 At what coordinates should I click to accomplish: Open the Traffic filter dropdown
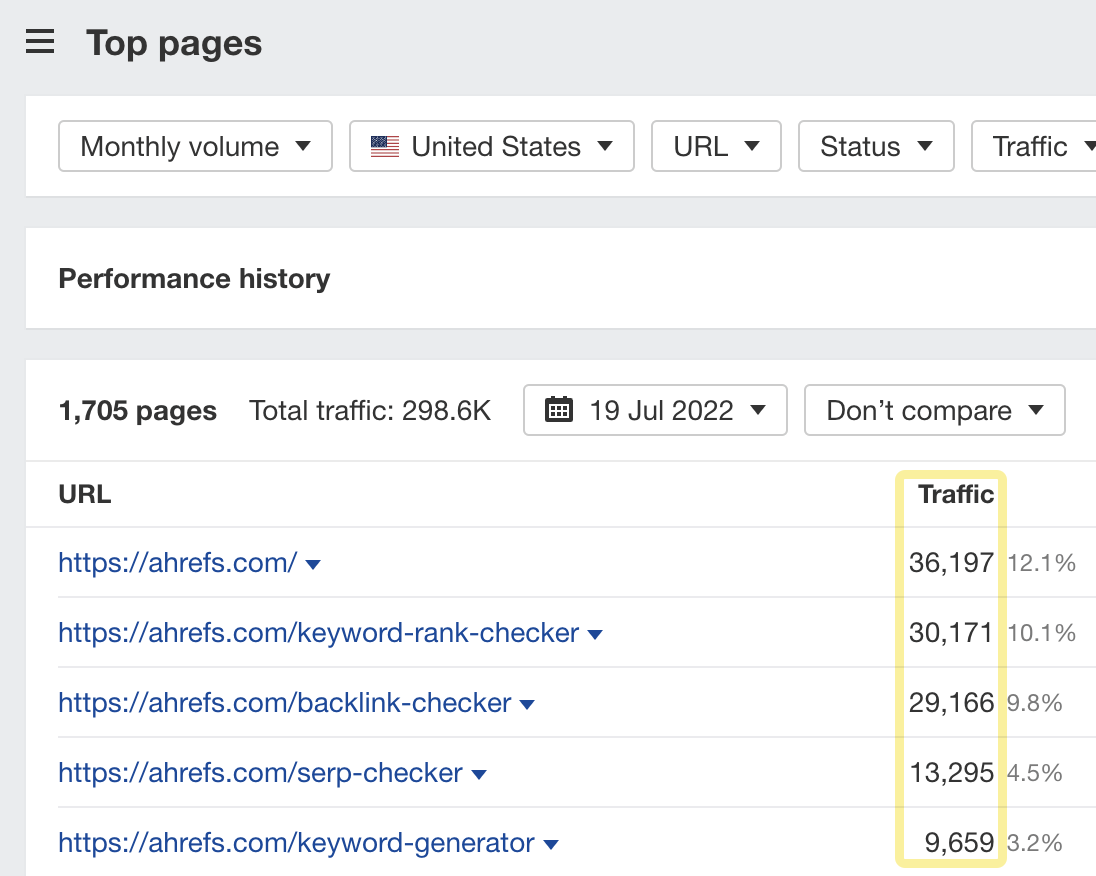point(1034,146)
